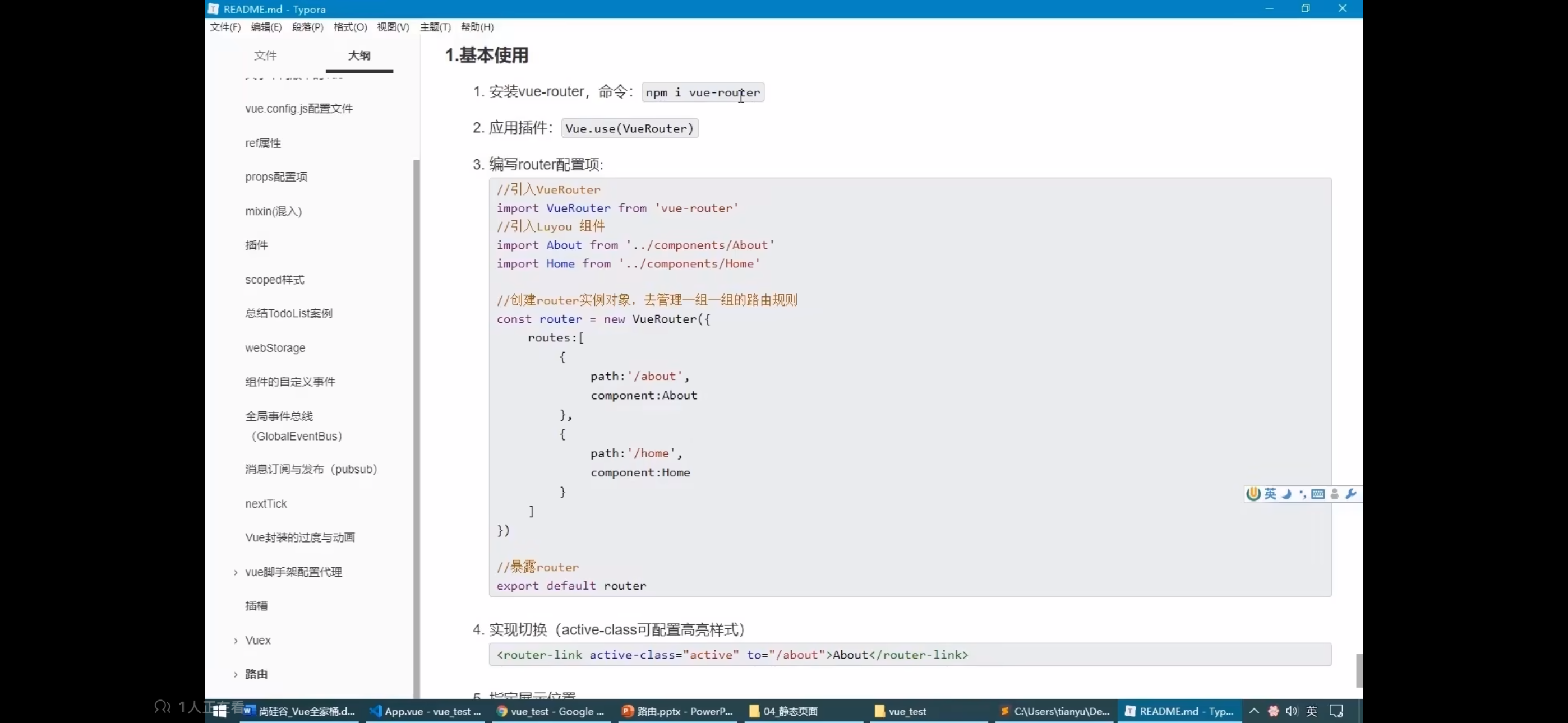Toggle taskbar 英 input language indicator
Viewport: 1568px width, 723px height.
(x=1312, y=711)
